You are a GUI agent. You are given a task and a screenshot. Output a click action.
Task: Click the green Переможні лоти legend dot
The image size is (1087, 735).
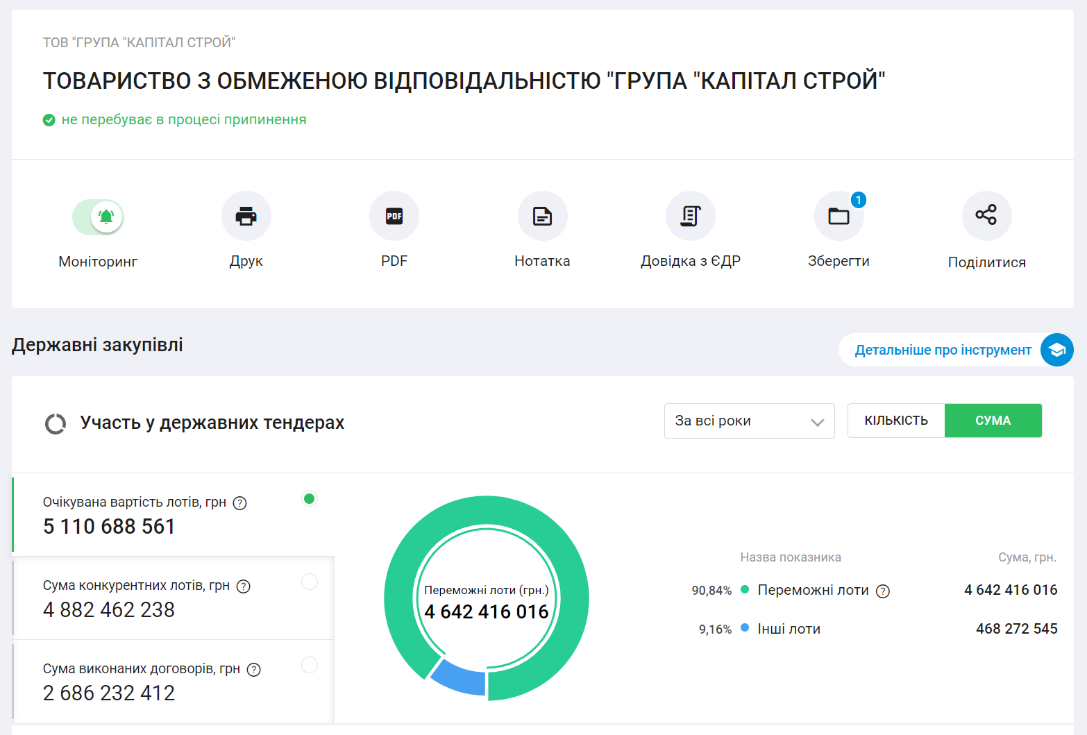[x=745, y=590]
